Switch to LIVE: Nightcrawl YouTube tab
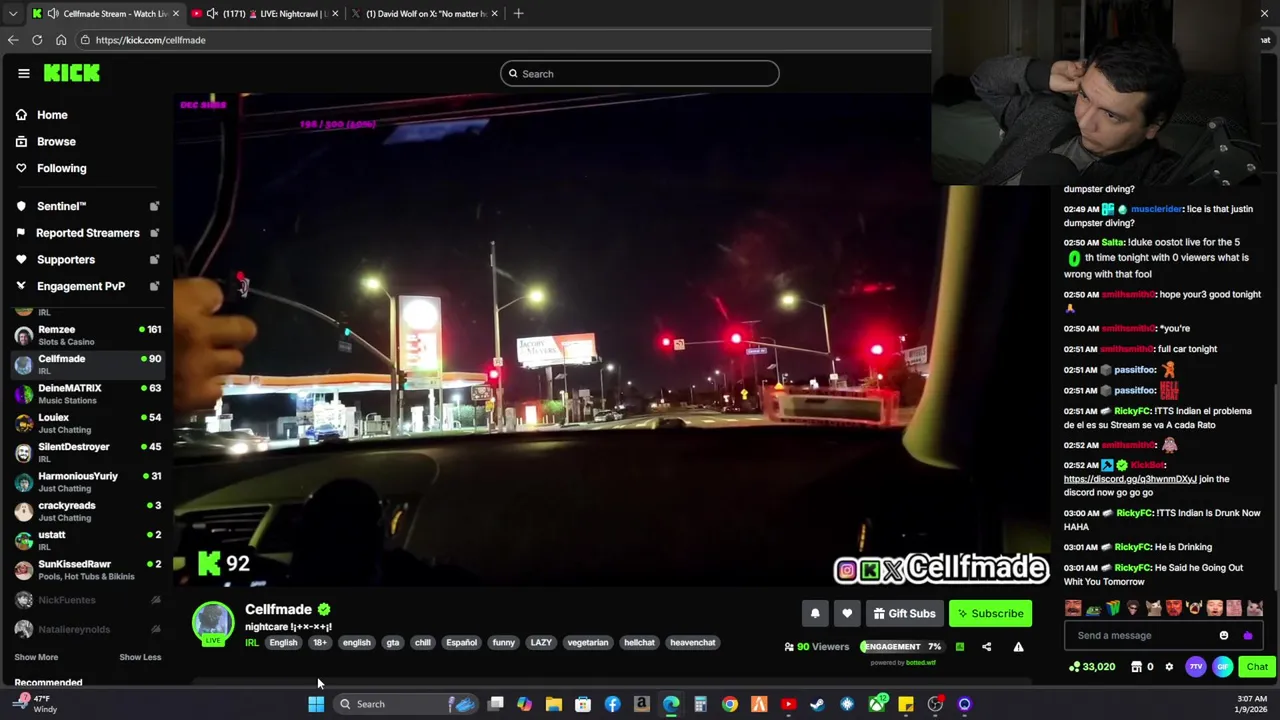1280x720 pixels. pyautogui.click(x=265, y=13)
